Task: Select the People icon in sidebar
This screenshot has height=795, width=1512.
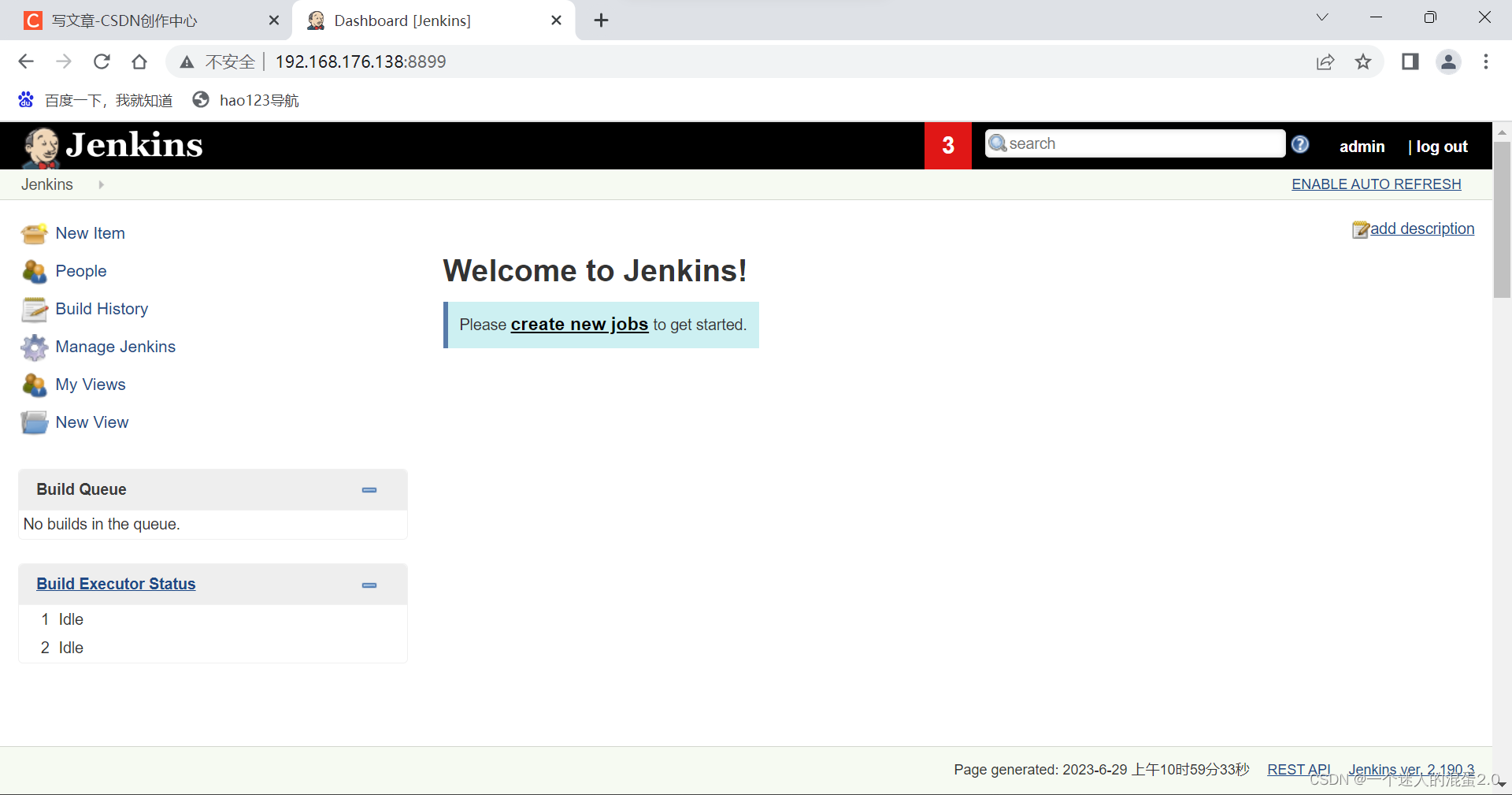Action: [35, 271]
